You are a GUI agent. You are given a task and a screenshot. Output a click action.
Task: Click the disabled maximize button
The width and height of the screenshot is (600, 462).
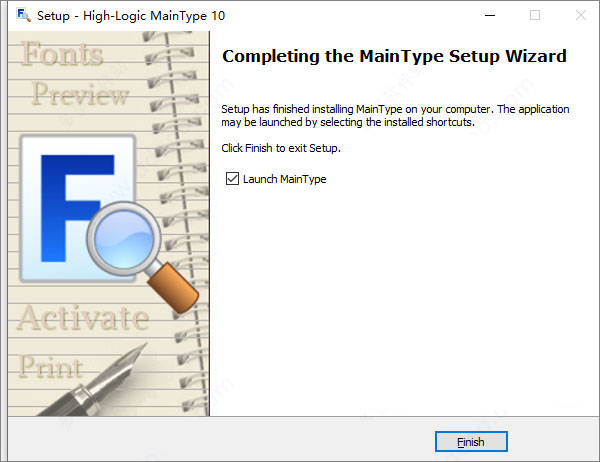[x=534, y=15]
